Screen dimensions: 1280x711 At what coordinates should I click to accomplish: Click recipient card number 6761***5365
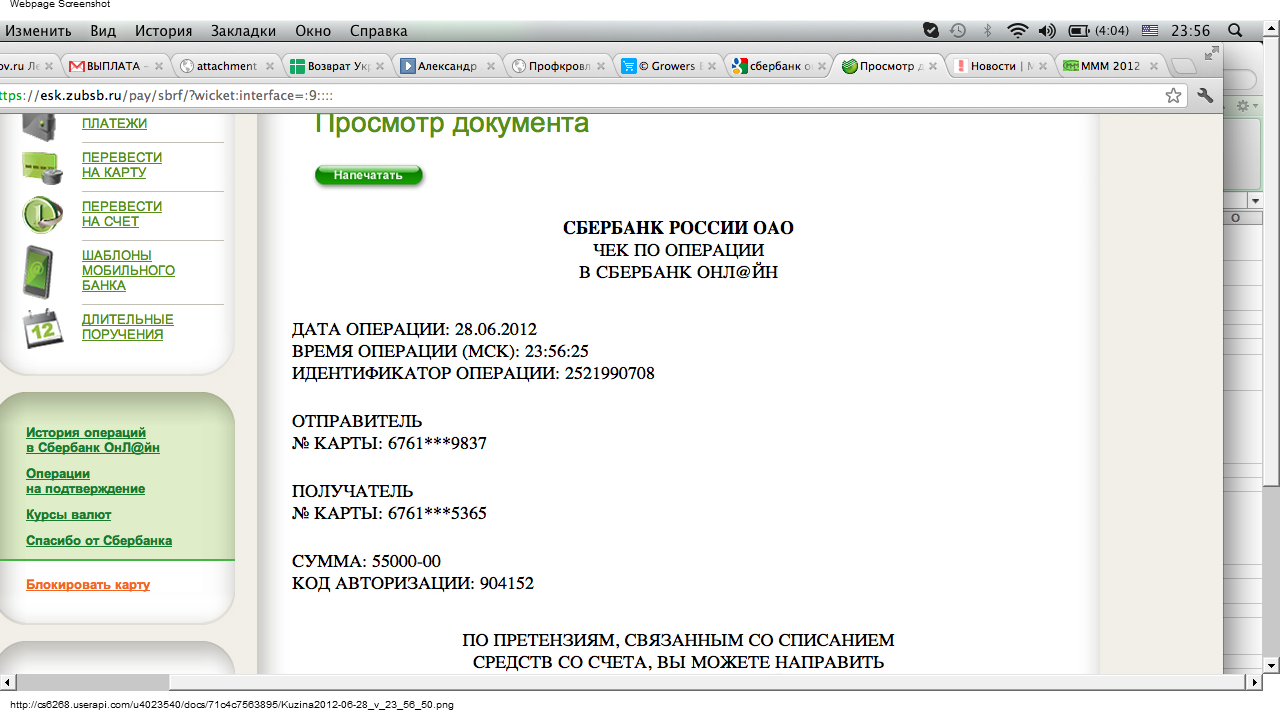click(437, 513)
